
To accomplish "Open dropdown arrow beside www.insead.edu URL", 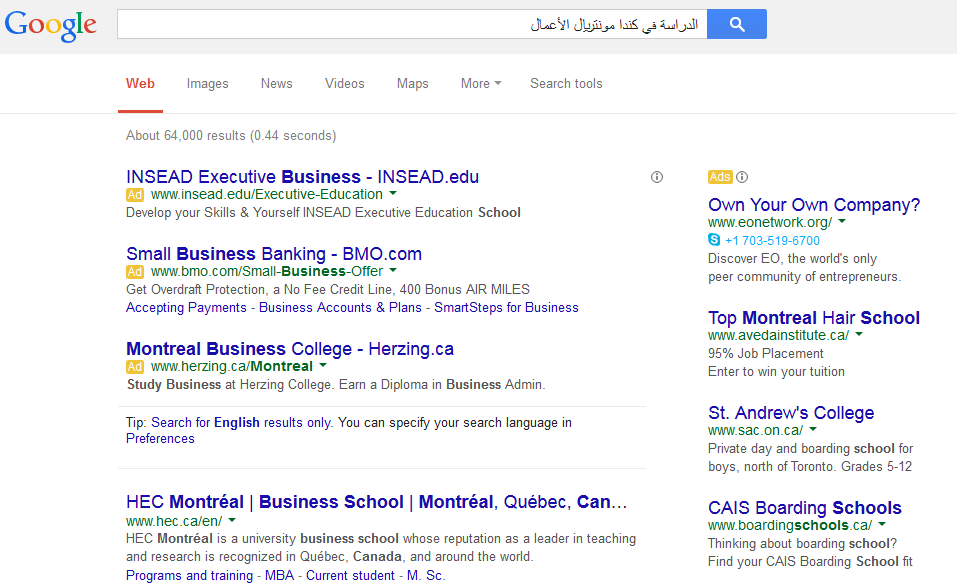I will 393,194.
